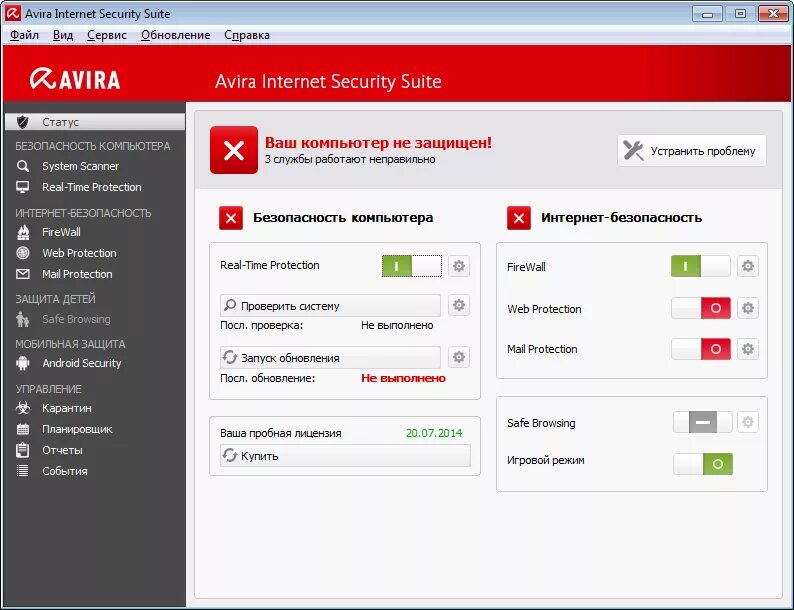Select Web Protection in the sidebar
The height and width of the screenshot is (610, 794).
[x=79, y=253]
